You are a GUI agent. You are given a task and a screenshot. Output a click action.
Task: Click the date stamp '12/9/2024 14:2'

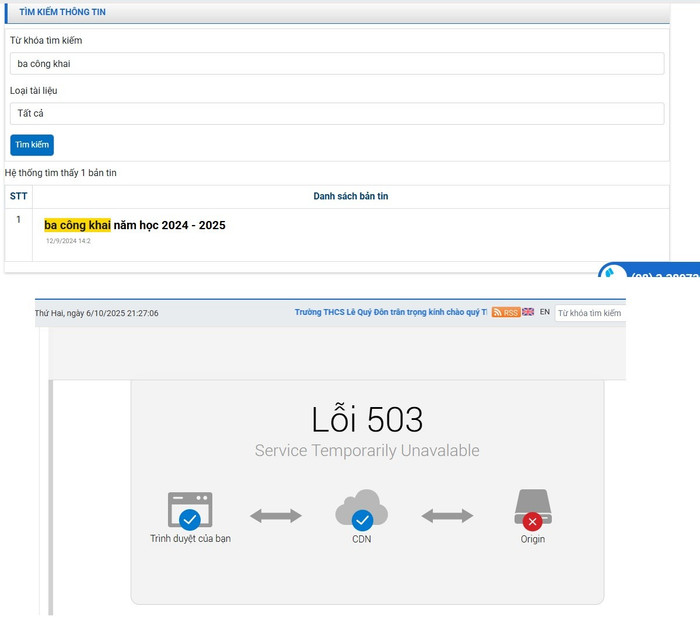[69, 241]
